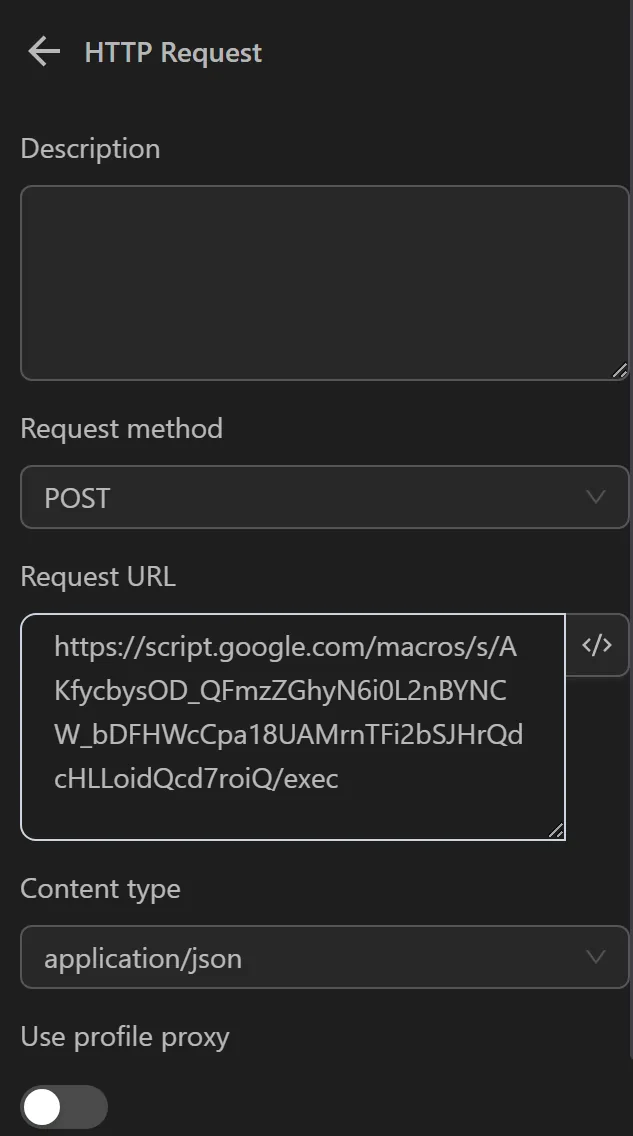Click the back arrow to exit HTTP Request

tap(42, 51)
